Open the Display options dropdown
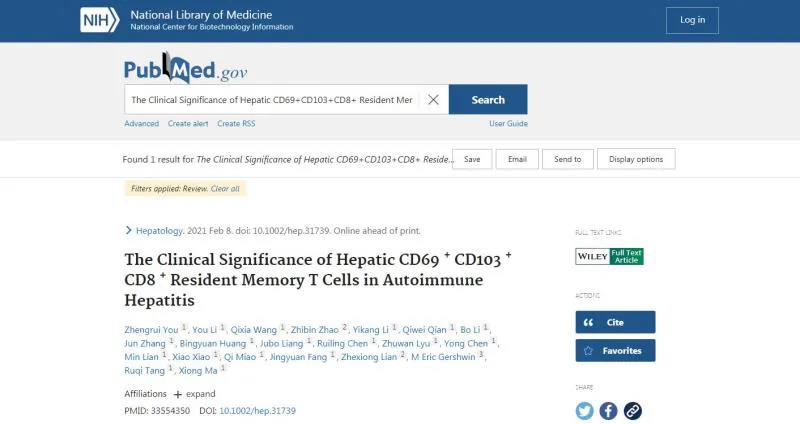Viewport: 800px width, 424px height. pos(636,159)
